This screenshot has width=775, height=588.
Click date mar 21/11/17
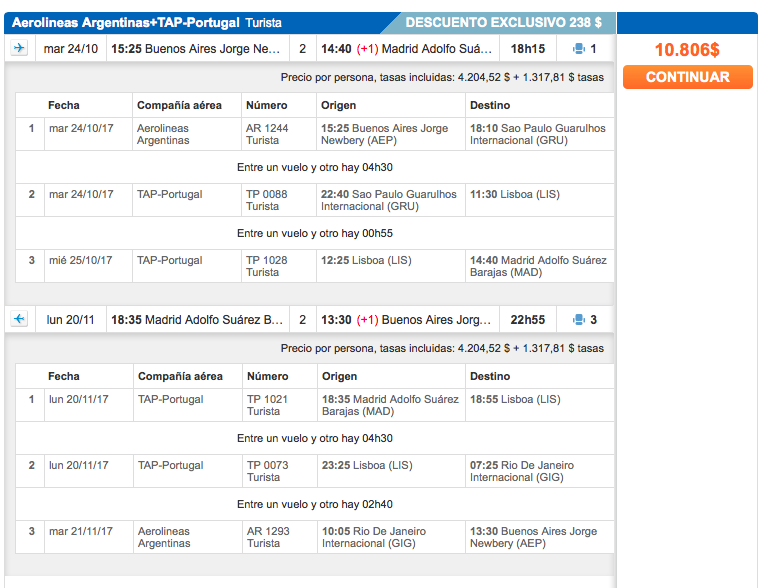(81, 531)
